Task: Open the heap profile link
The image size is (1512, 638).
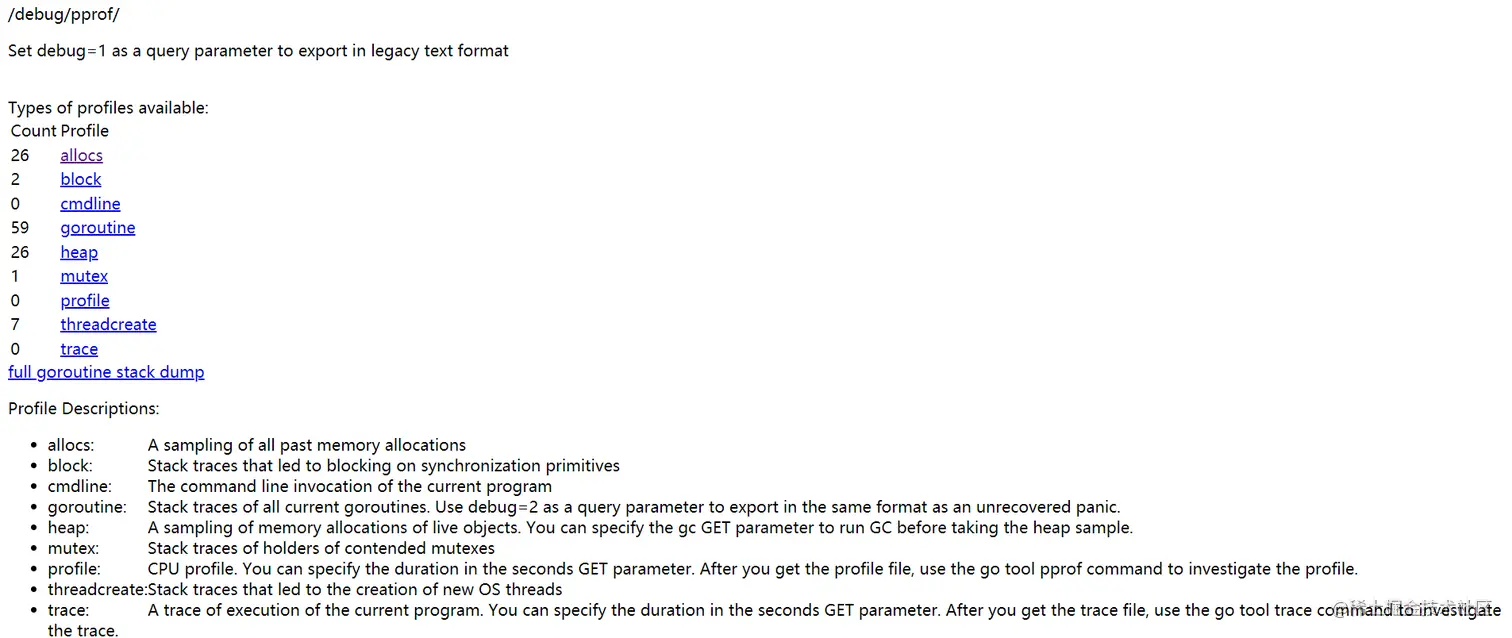Action: [79, 252]
